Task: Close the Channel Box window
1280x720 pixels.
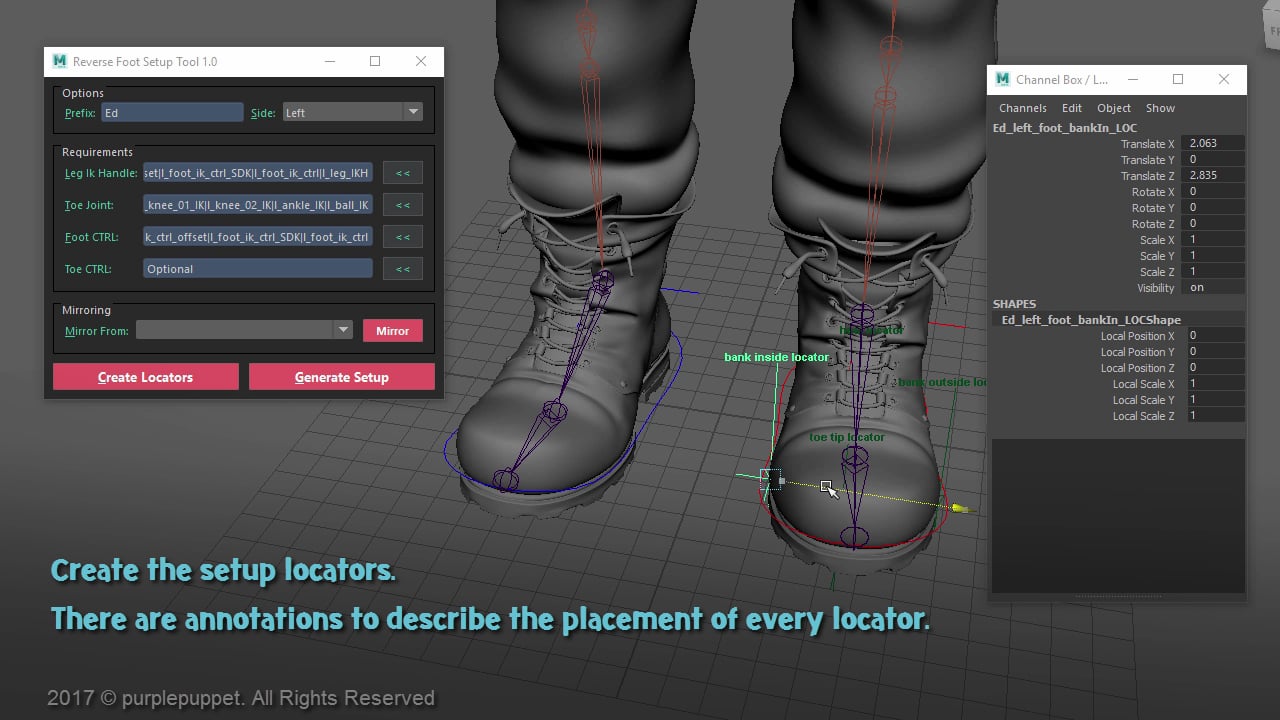Action: pos(1224,79)
